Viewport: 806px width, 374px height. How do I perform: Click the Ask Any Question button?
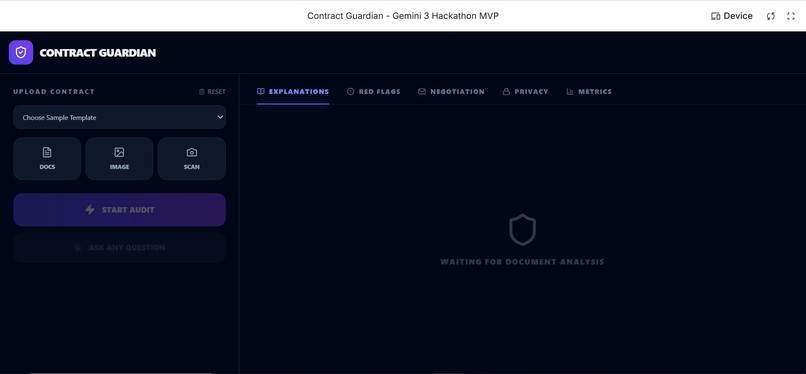tap(119, 248)
